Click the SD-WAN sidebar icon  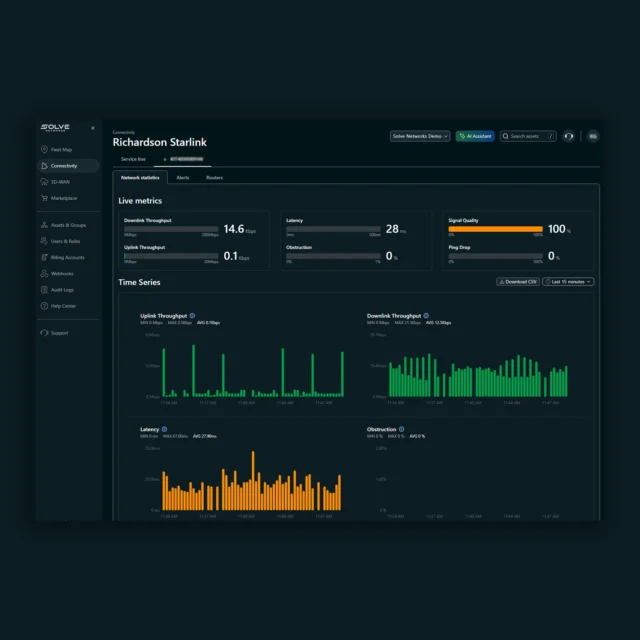[43, 182]
